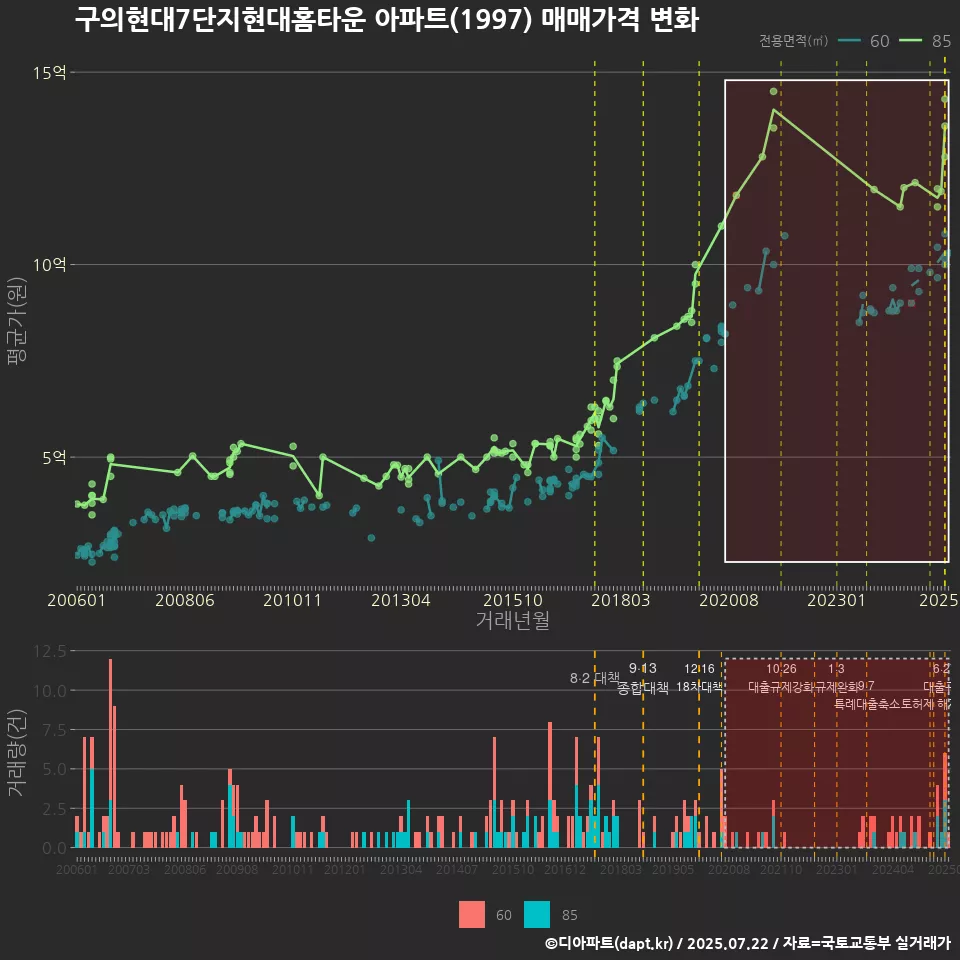Click 200806 on the price chart x-axis

pos(185,600)
